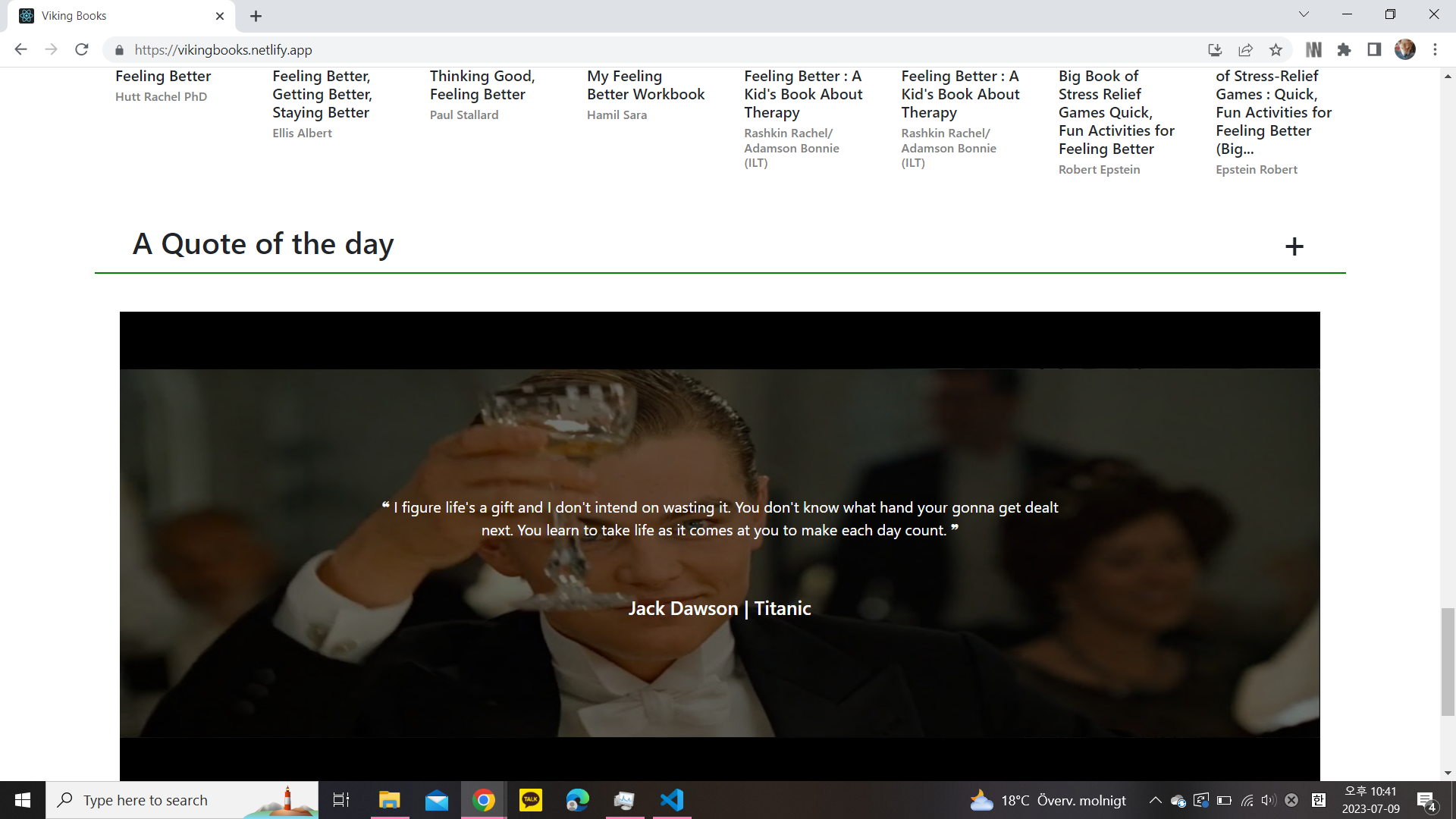Open KakaoTalk from the taskbar
Screen dimensions: 1456x819
[531, 800]
